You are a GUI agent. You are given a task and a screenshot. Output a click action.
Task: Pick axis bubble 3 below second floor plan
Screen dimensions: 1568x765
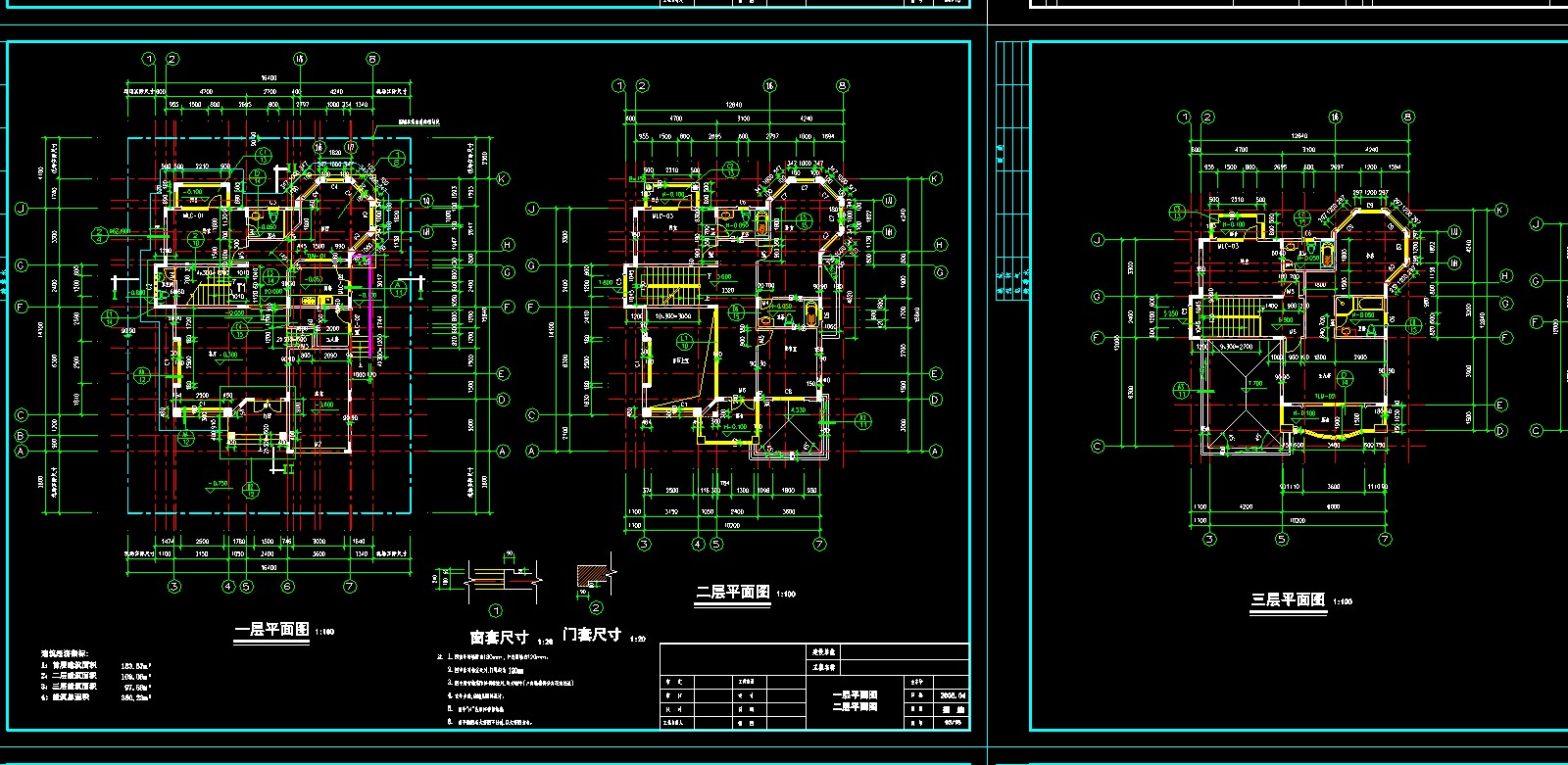(x=644, y=544)
